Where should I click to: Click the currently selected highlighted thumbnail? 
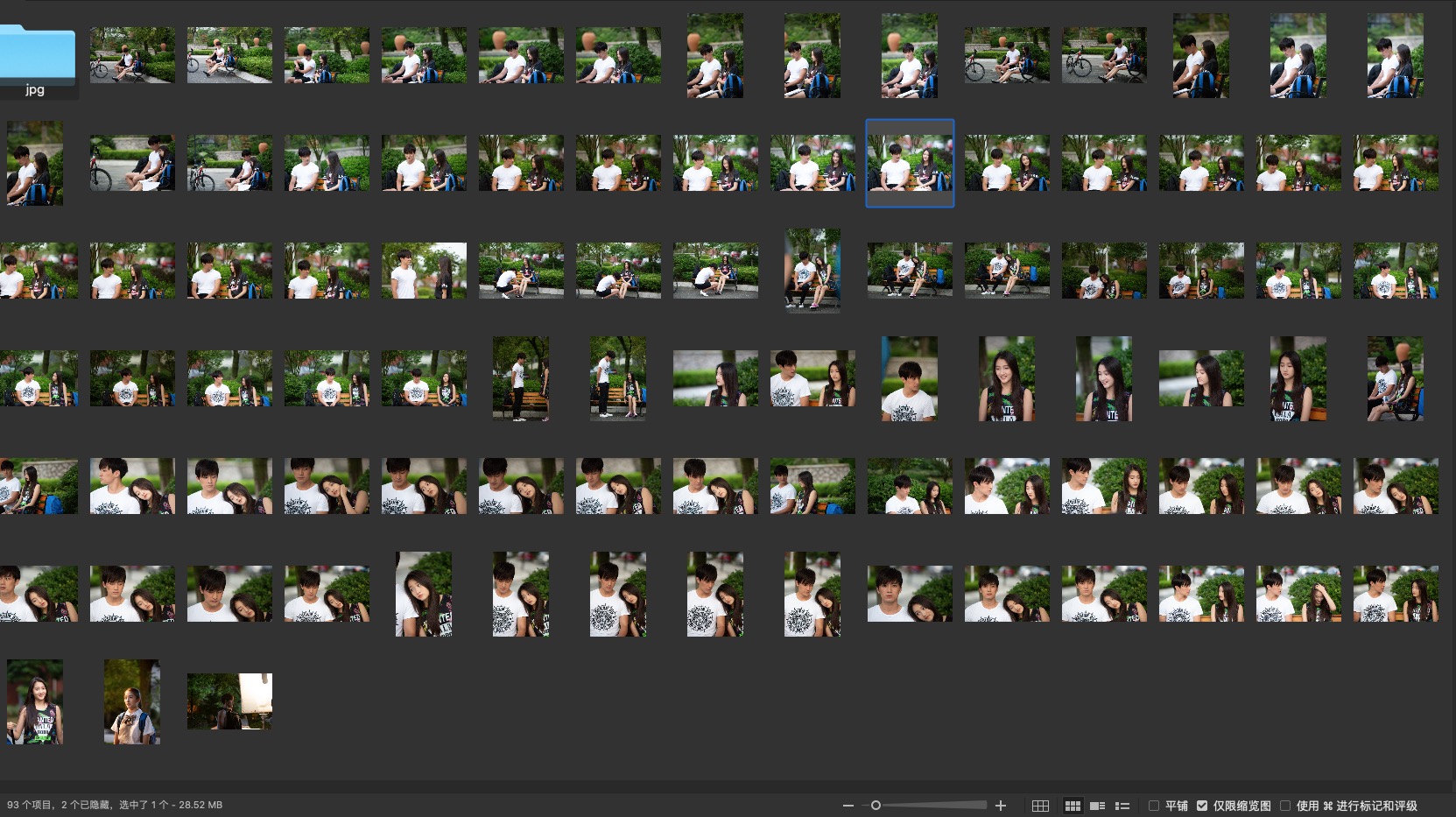(910, 163)
